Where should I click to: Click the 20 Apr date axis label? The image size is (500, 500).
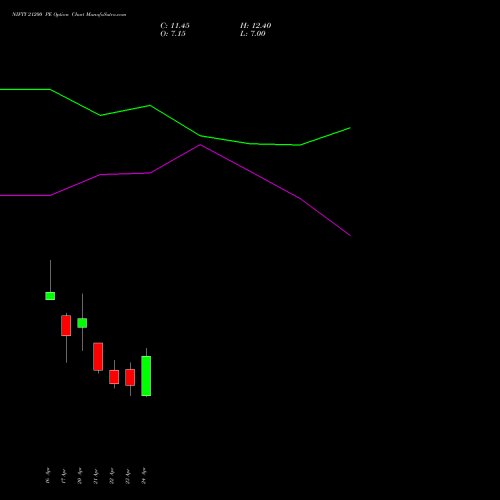click(x=80, y=476)
